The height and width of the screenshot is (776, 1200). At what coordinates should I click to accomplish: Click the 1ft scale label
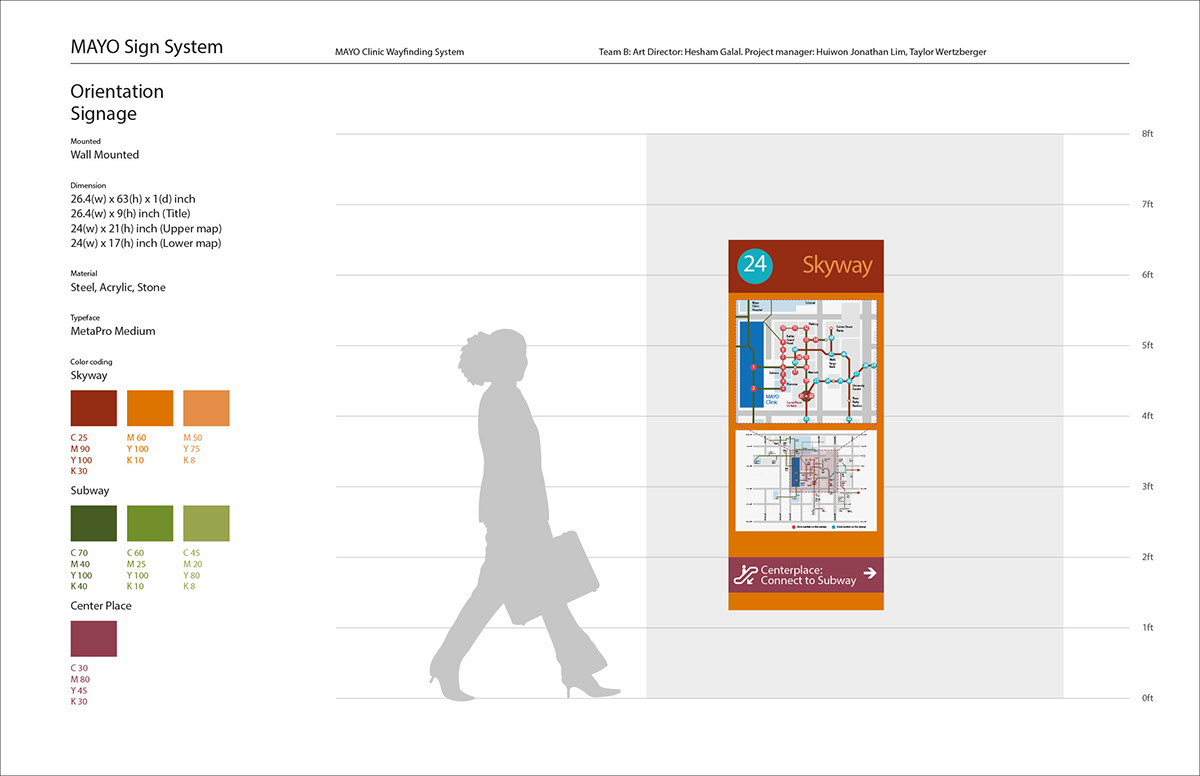tap(1148, 627)
